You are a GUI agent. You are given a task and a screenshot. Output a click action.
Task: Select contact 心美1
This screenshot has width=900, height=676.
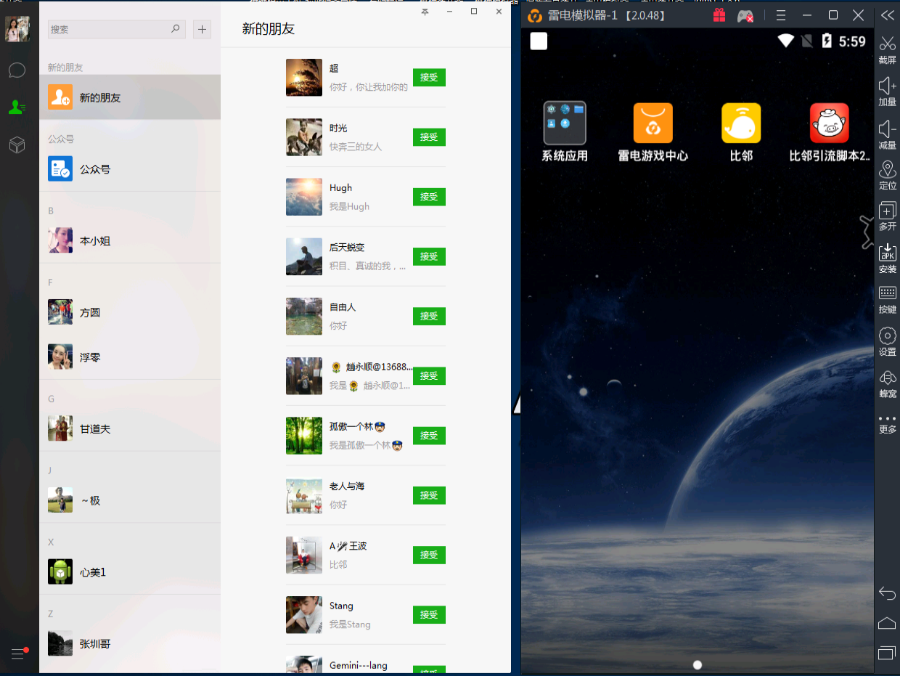tap(130, 572)
